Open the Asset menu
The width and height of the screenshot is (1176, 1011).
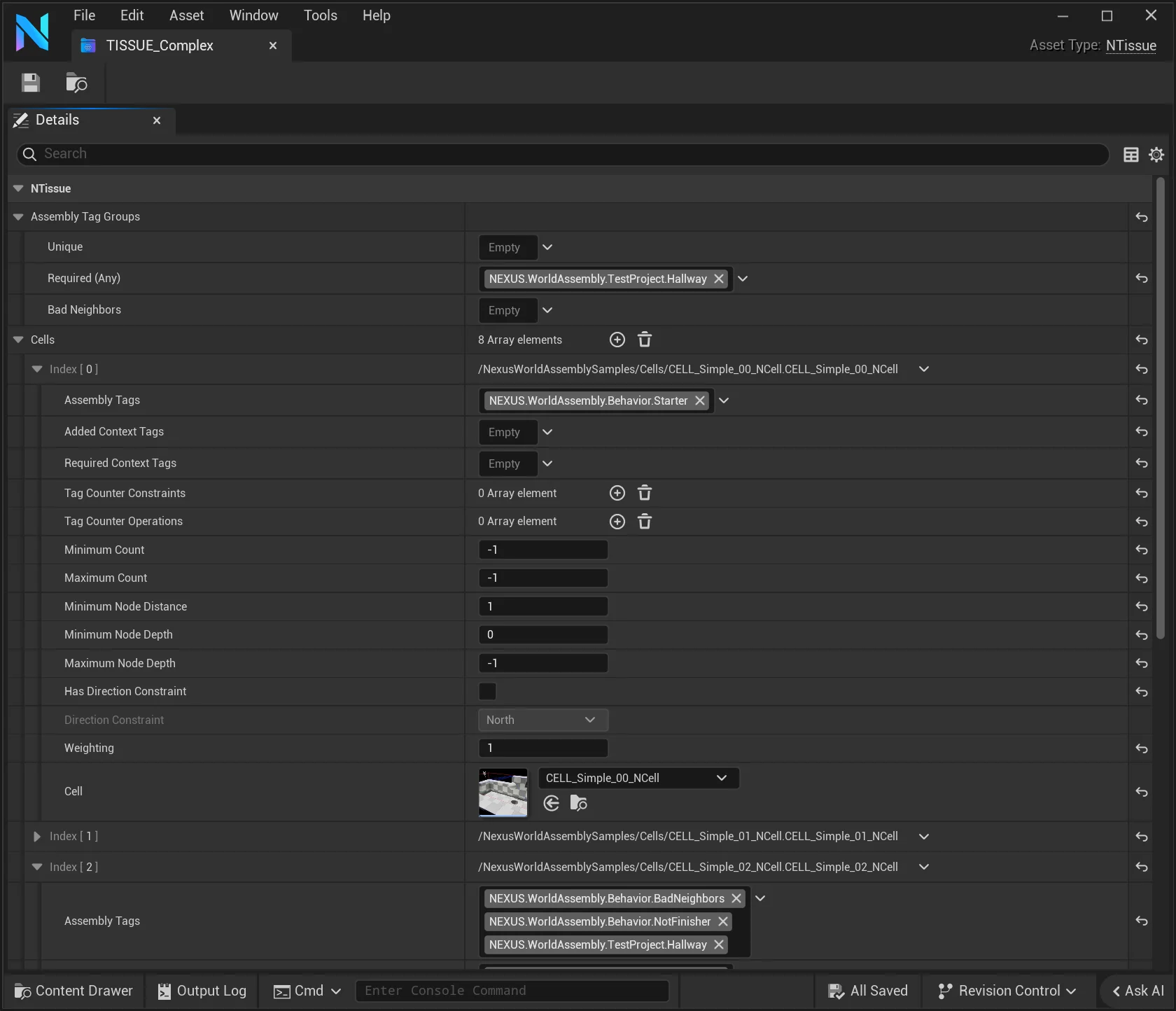(x=186, y=15)
